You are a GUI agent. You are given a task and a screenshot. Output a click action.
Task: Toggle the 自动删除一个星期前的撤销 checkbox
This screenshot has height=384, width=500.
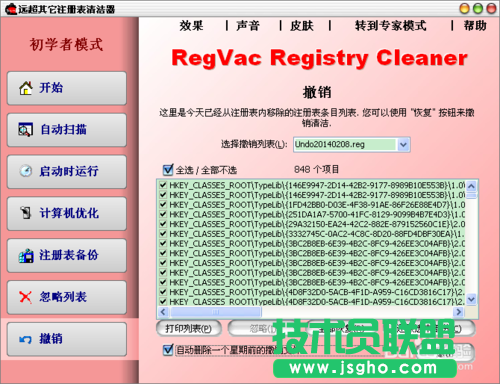[168, 350]
